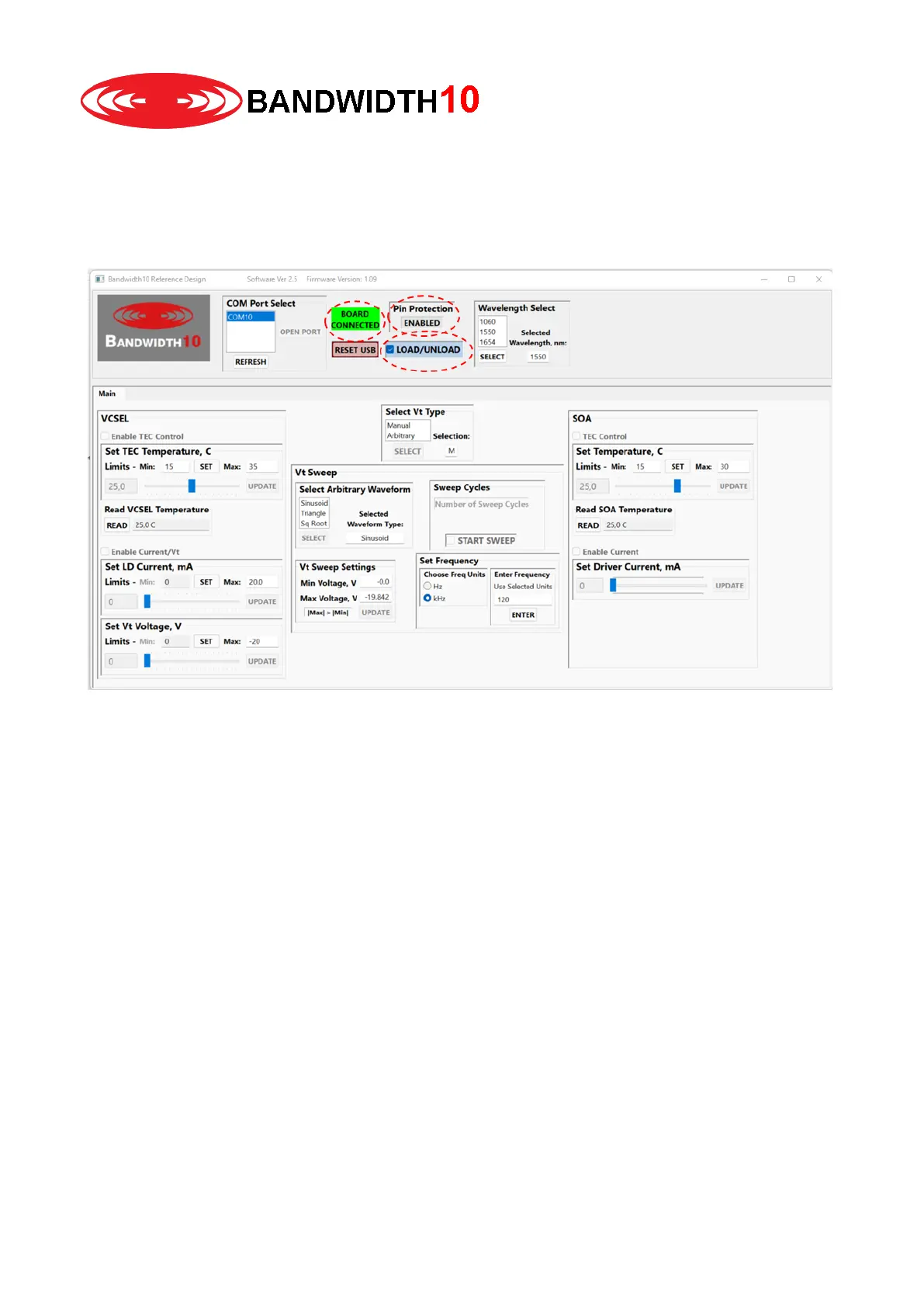Viewport: 924px width, 1307px height.
Task: Click the SOA Driver Current slider handle
Action: pos(613,585)
